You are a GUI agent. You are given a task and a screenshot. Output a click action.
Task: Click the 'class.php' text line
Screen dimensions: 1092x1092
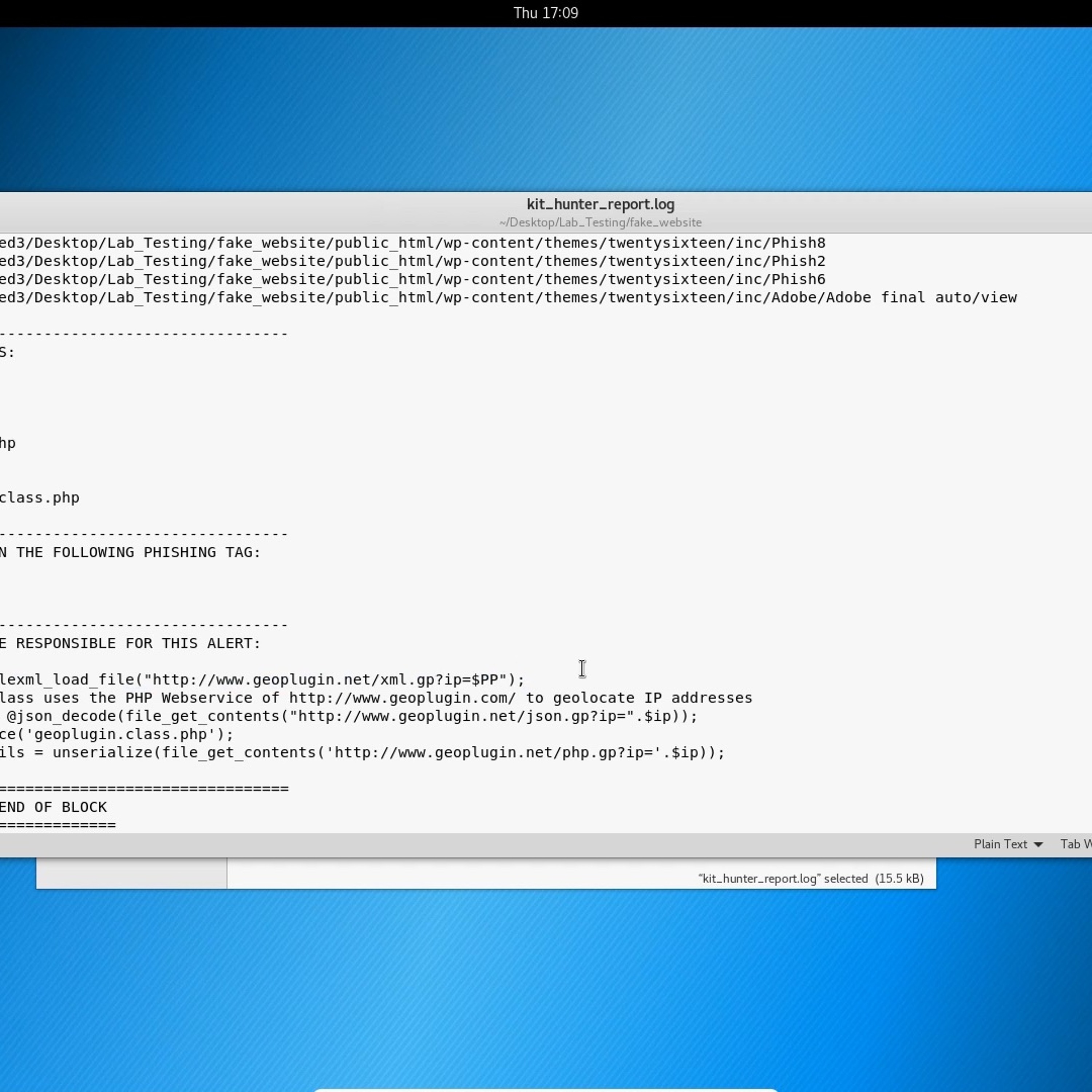[40, 498]
